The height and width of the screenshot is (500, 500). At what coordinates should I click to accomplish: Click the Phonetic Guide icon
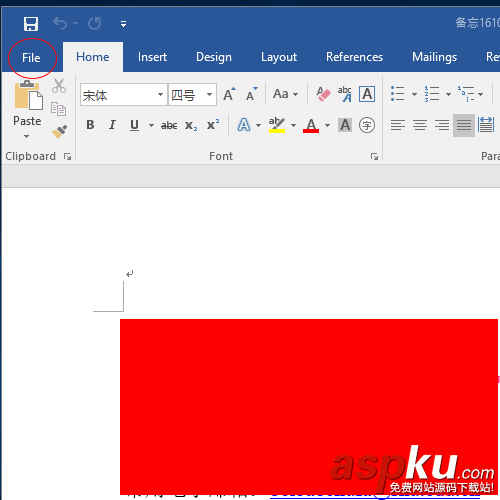[x=345, y=94]
